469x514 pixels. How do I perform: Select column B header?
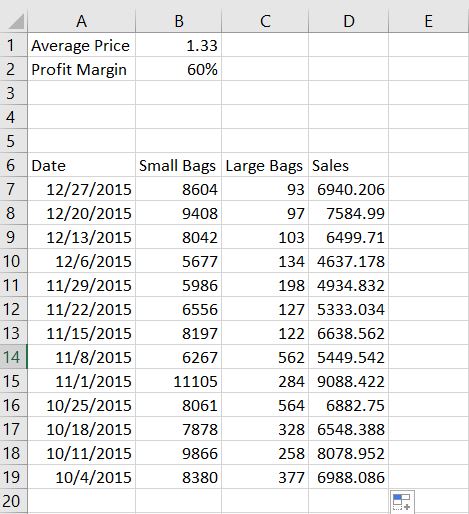coord(179,21)
